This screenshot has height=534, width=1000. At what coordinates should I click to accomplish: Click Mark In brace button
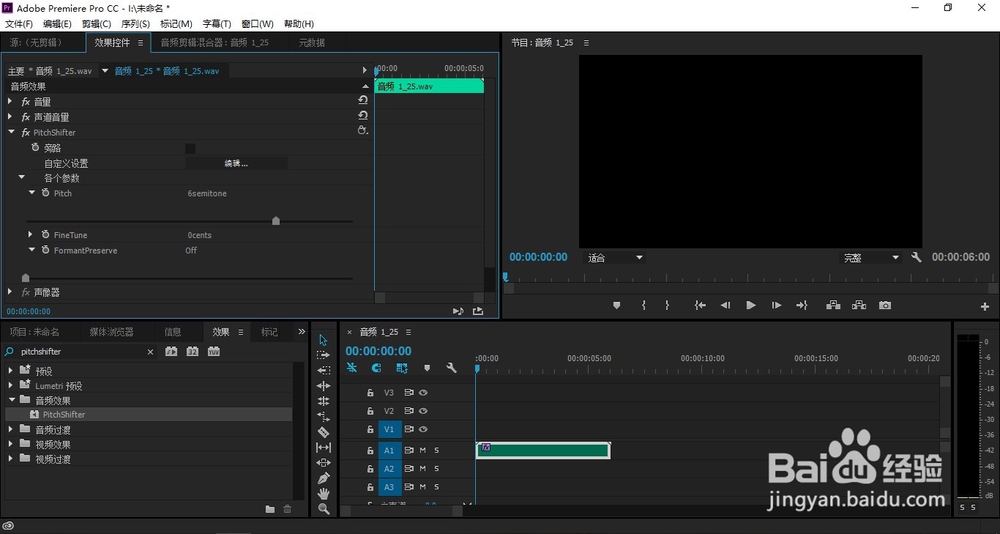(x=643, y=306)
